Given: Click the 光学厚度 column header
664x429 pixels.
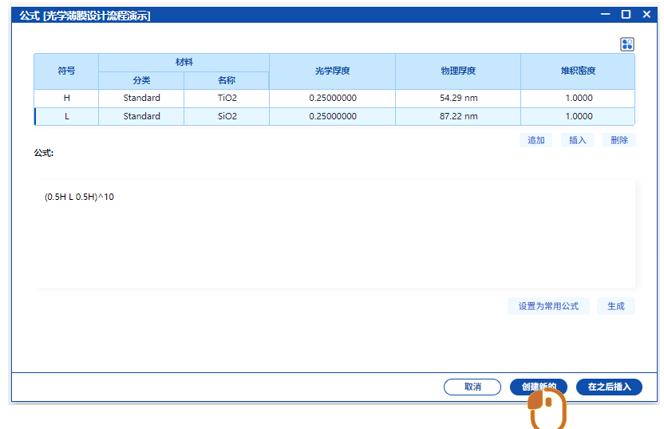Looking at the screenshot, I should pyautogui.click(x=333, y=71).
